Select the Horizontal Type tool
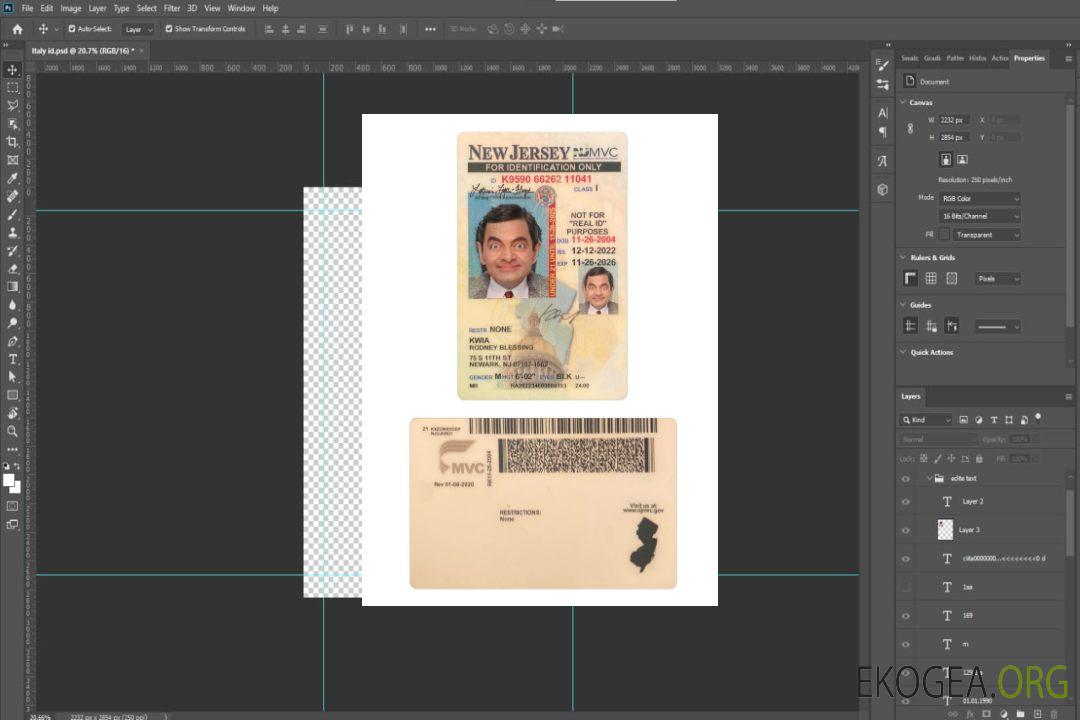 coord(13,359)
